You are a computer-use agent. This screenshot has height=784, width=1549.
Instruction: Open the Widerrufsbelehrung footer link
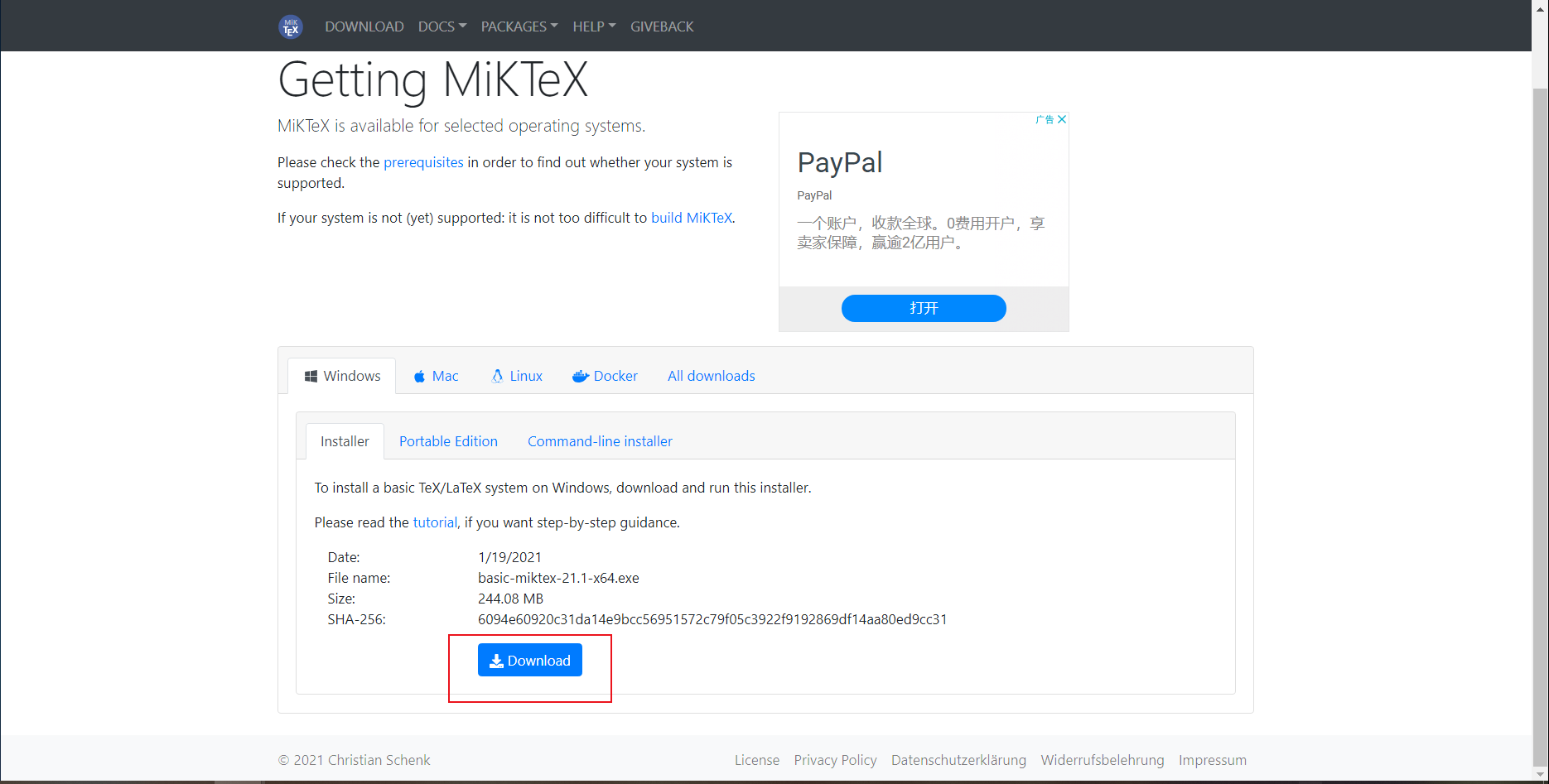point(1103,760)
